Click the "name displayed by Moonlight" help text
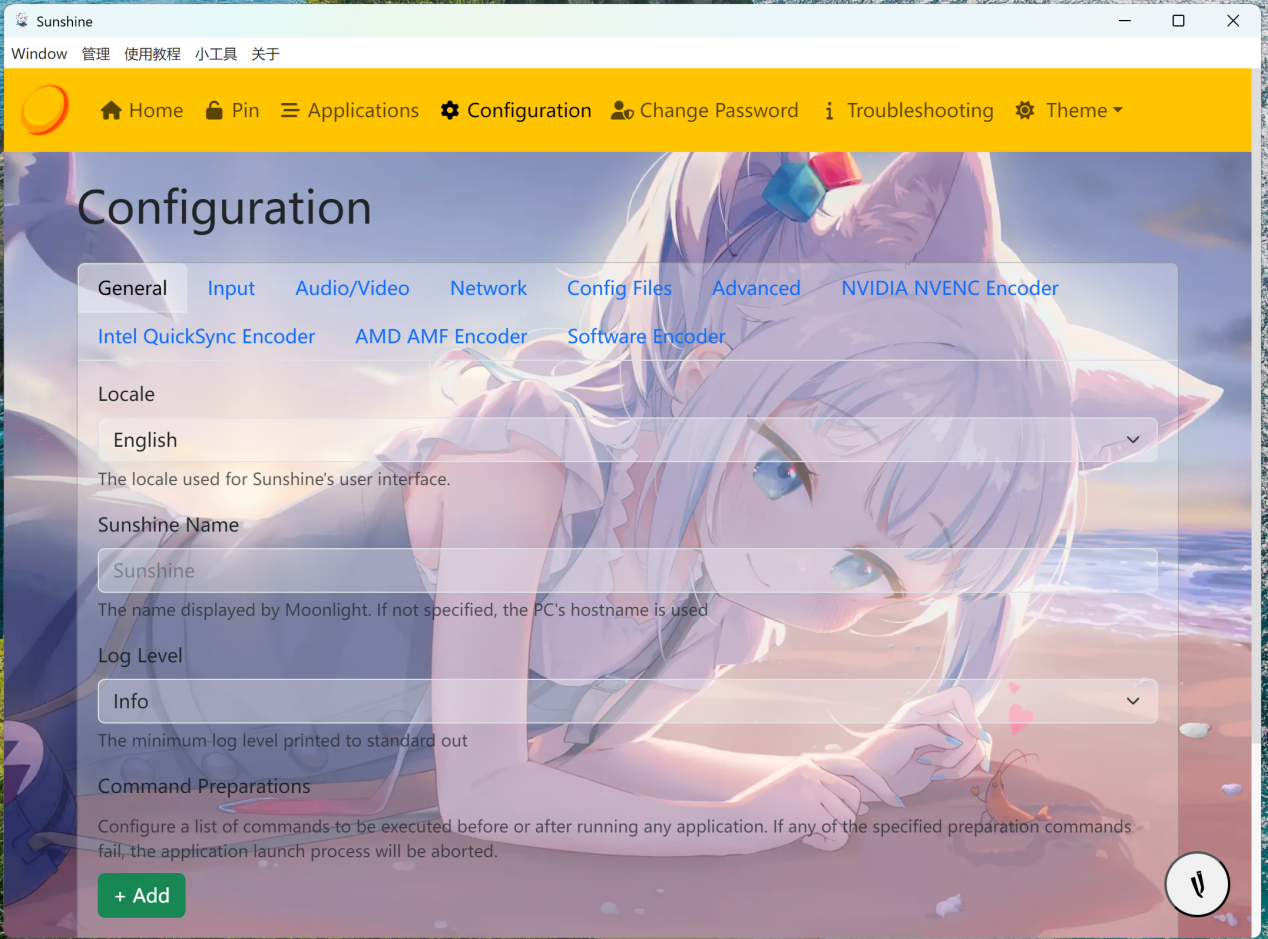Viewport: 1268px width, 939px height. point(403,610)
